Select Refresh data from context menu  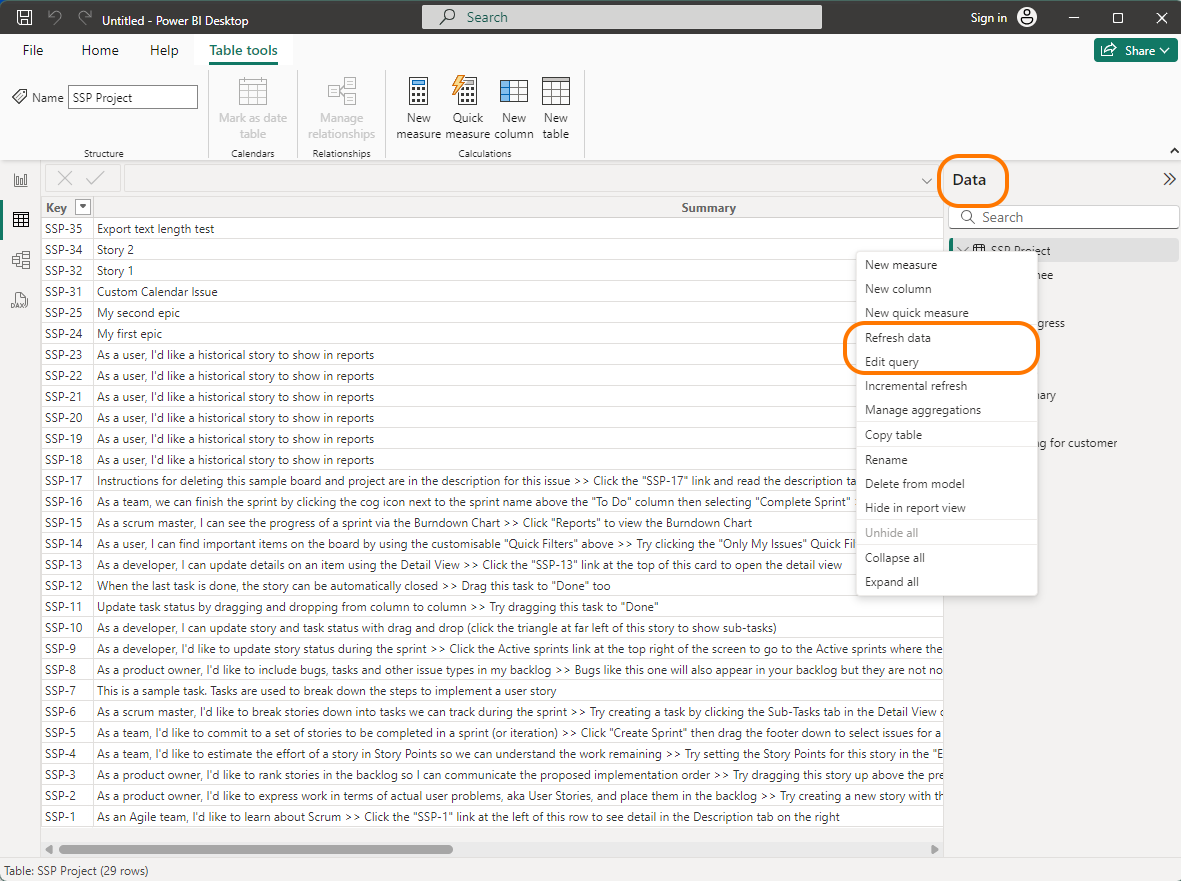pyautogui.click(x=898, y=338)
